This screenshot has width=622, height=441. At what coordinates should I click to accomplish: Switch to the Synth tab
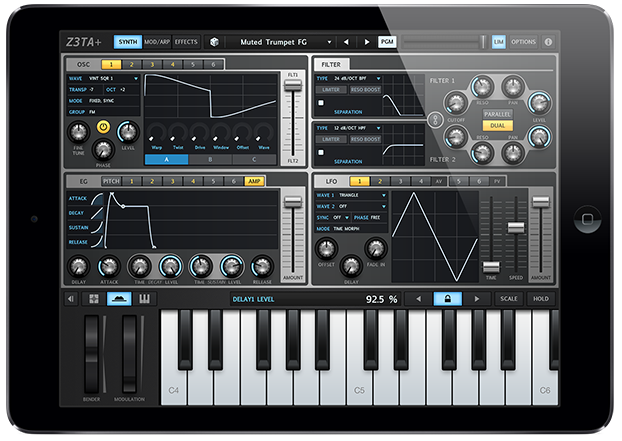pyautogui.click(x=128, y=42)
